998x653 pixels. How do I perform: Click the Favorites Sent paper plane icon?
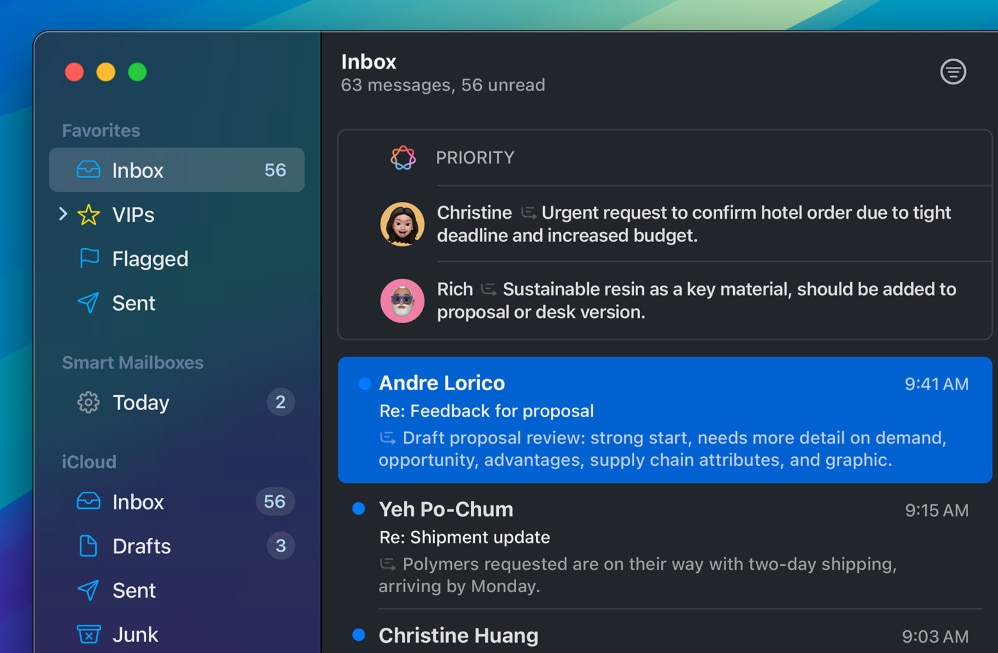(88, 302)
